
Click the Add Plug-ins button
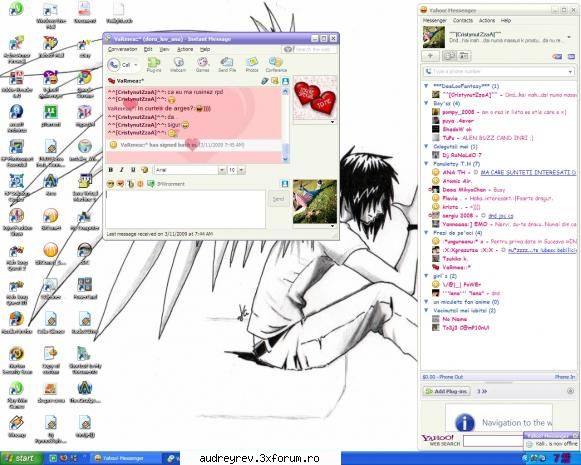pos(447,391)
